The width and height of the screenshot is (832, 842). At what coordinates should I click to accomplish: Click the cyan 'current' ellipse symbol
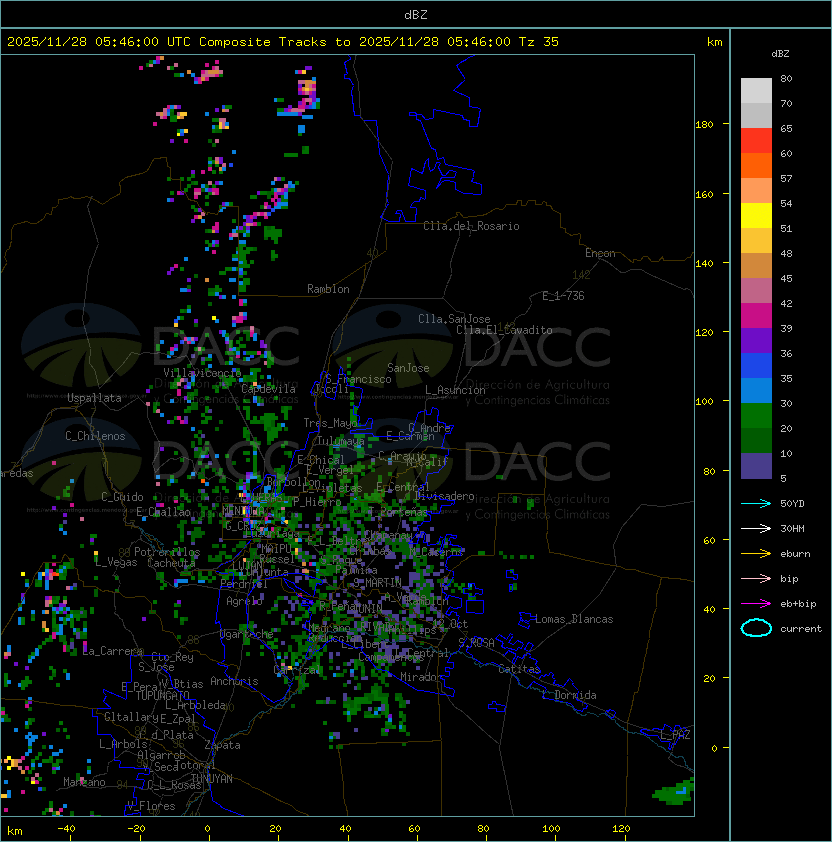[x=756, y=628]
